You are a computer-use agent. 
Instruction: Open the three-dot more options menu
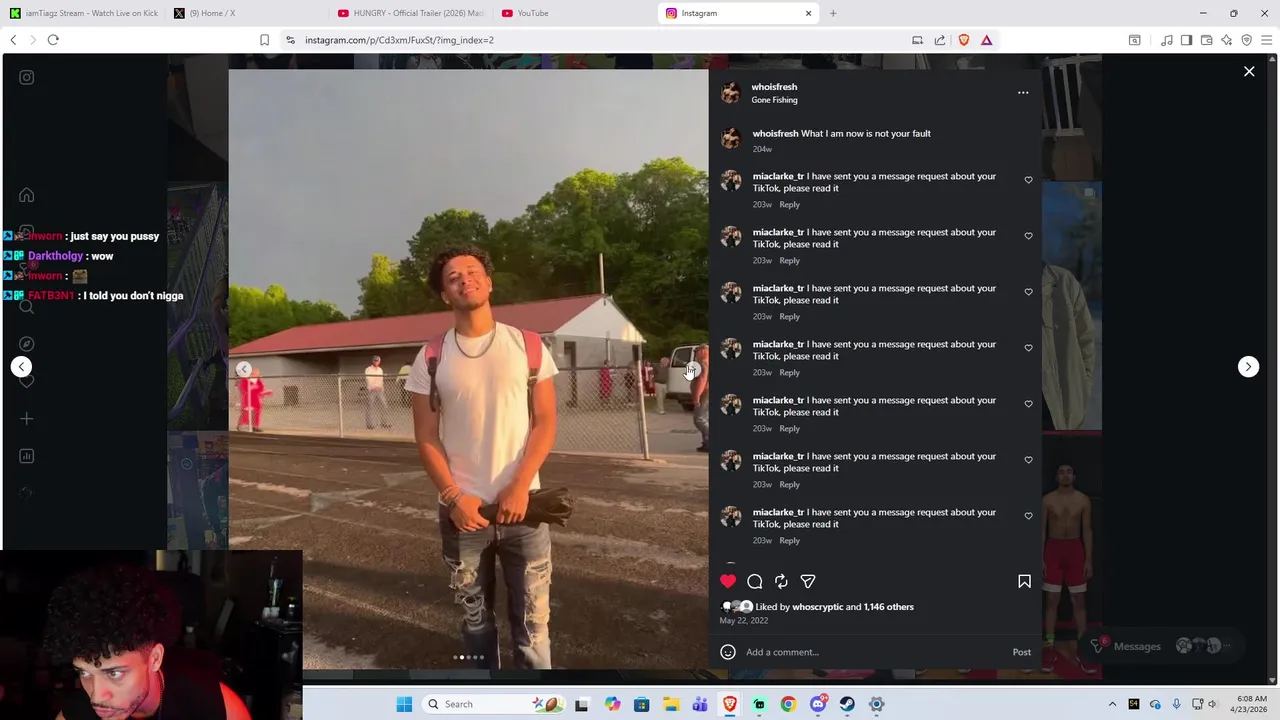[1023, 92]
